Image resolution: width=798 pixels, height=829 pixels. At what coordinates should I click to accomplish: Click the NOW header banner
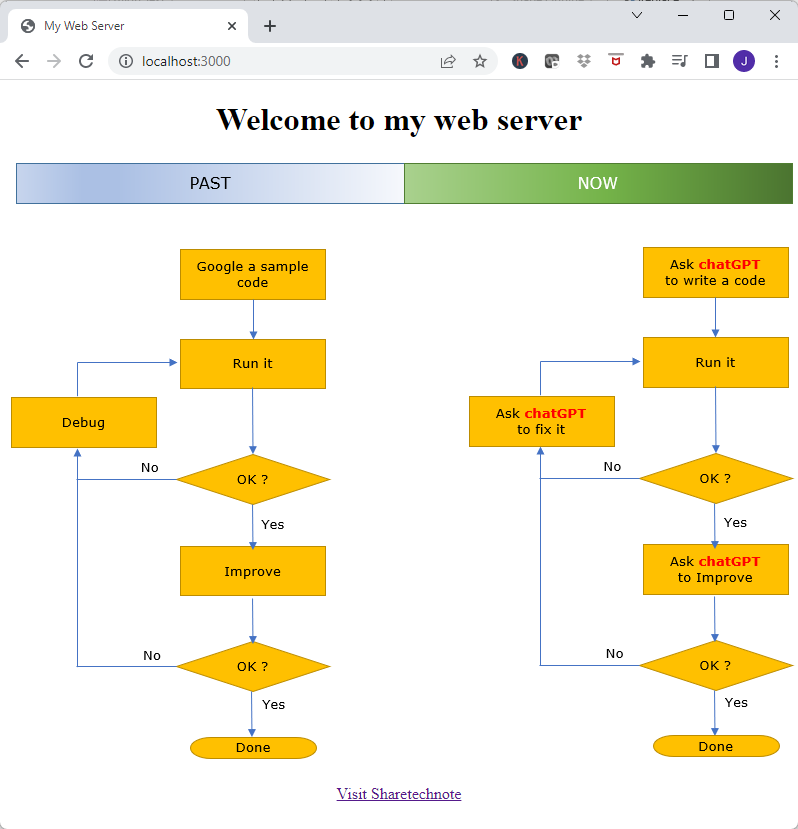(598, 183)
